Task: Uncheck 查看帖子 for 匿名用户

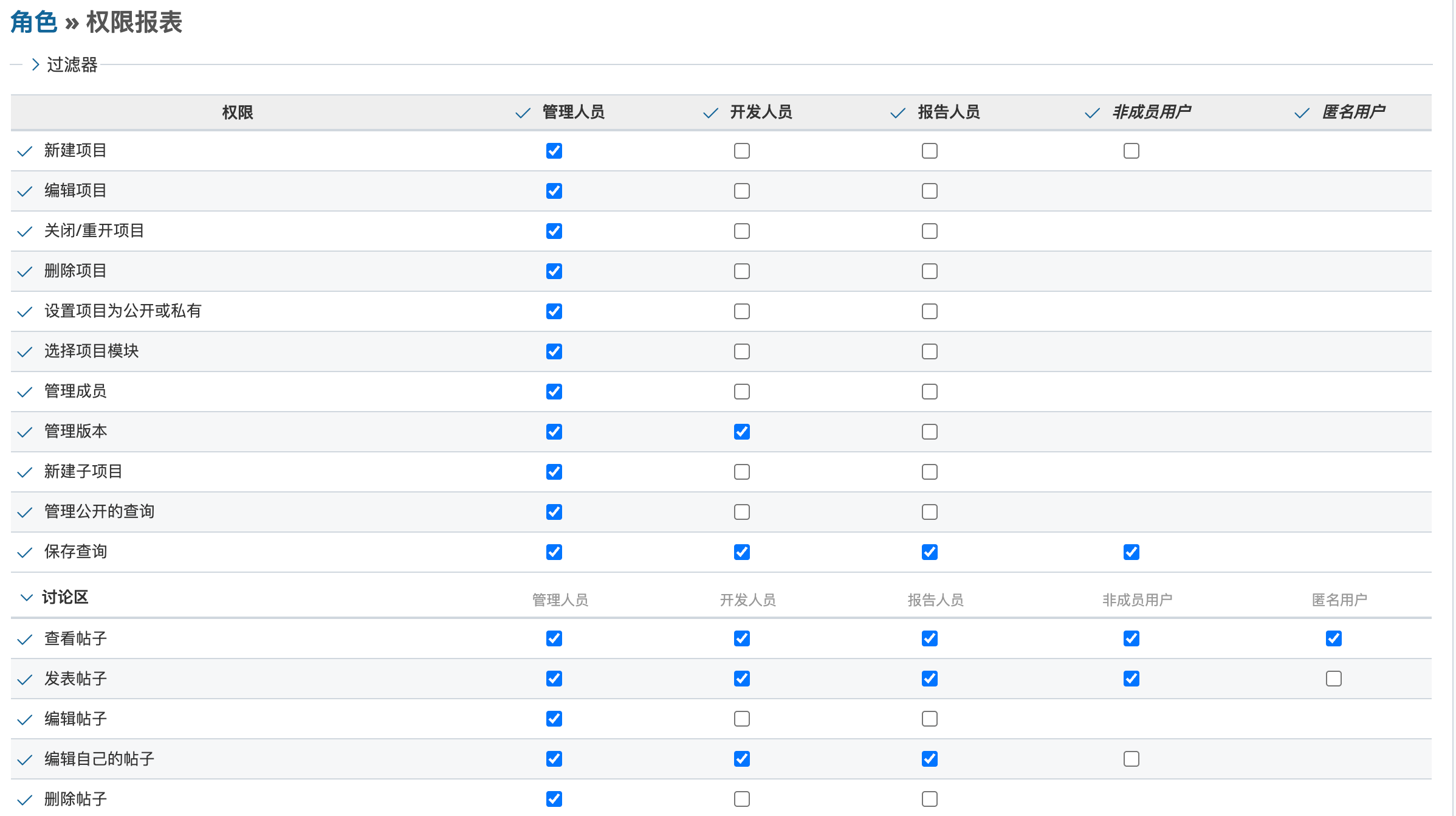Action: pos(1334,638)
